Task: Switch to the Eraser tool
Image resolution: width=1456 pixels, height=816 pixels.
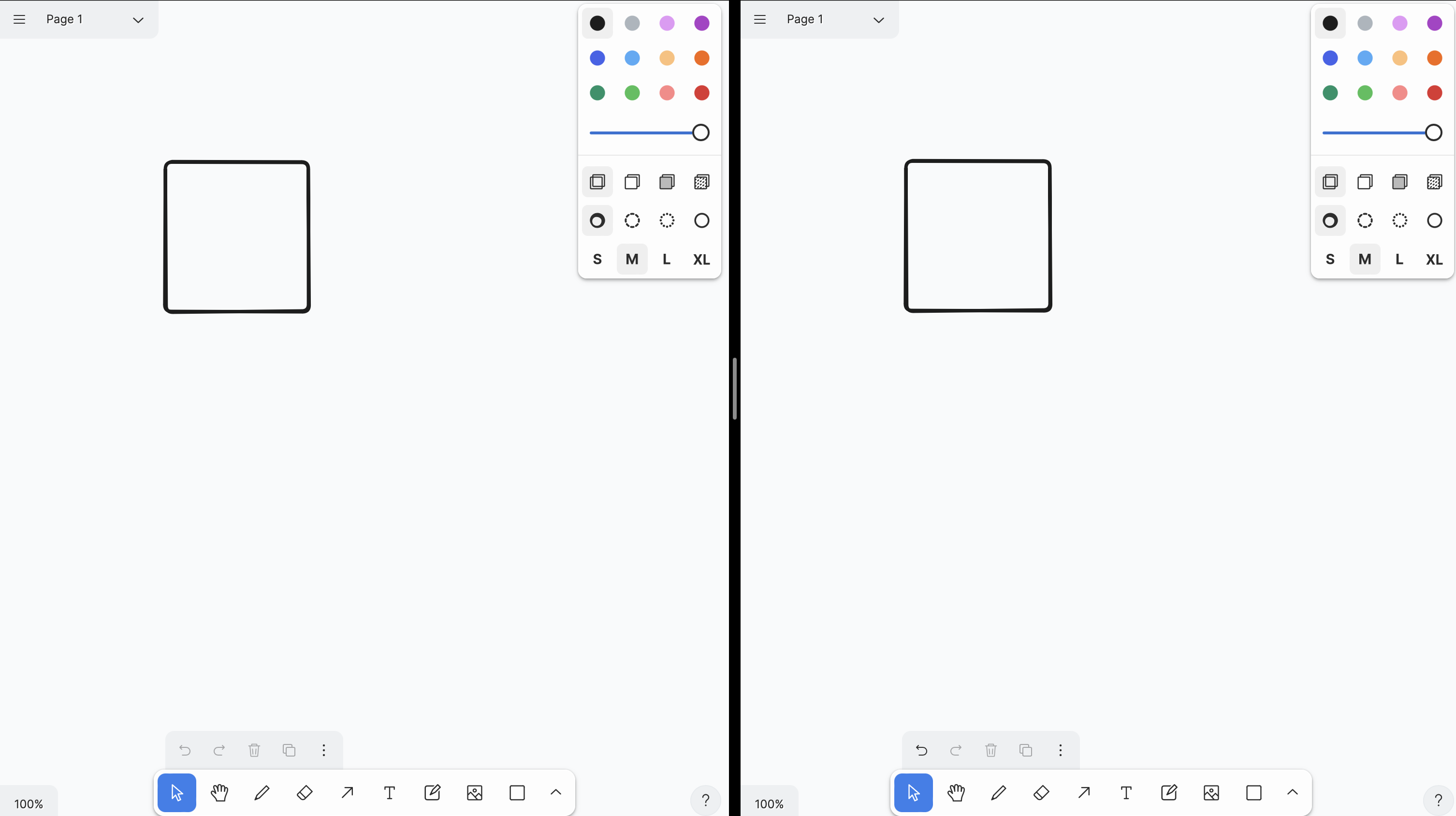Action: [305, 793]
